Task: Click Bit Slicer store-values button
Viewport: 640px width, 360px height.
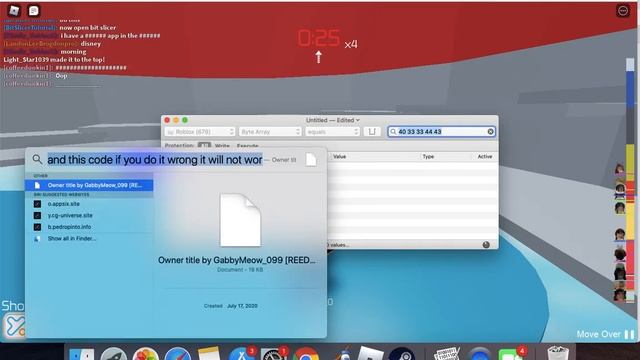Action: point(372,131)
